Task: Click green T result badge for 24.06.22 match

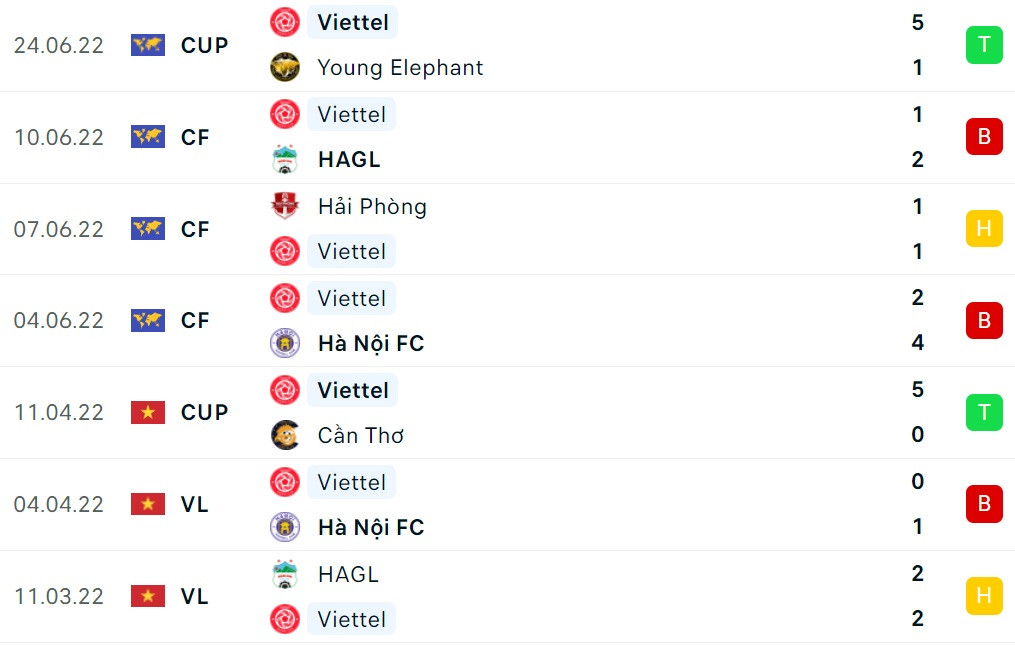Action: pos(984,45)
